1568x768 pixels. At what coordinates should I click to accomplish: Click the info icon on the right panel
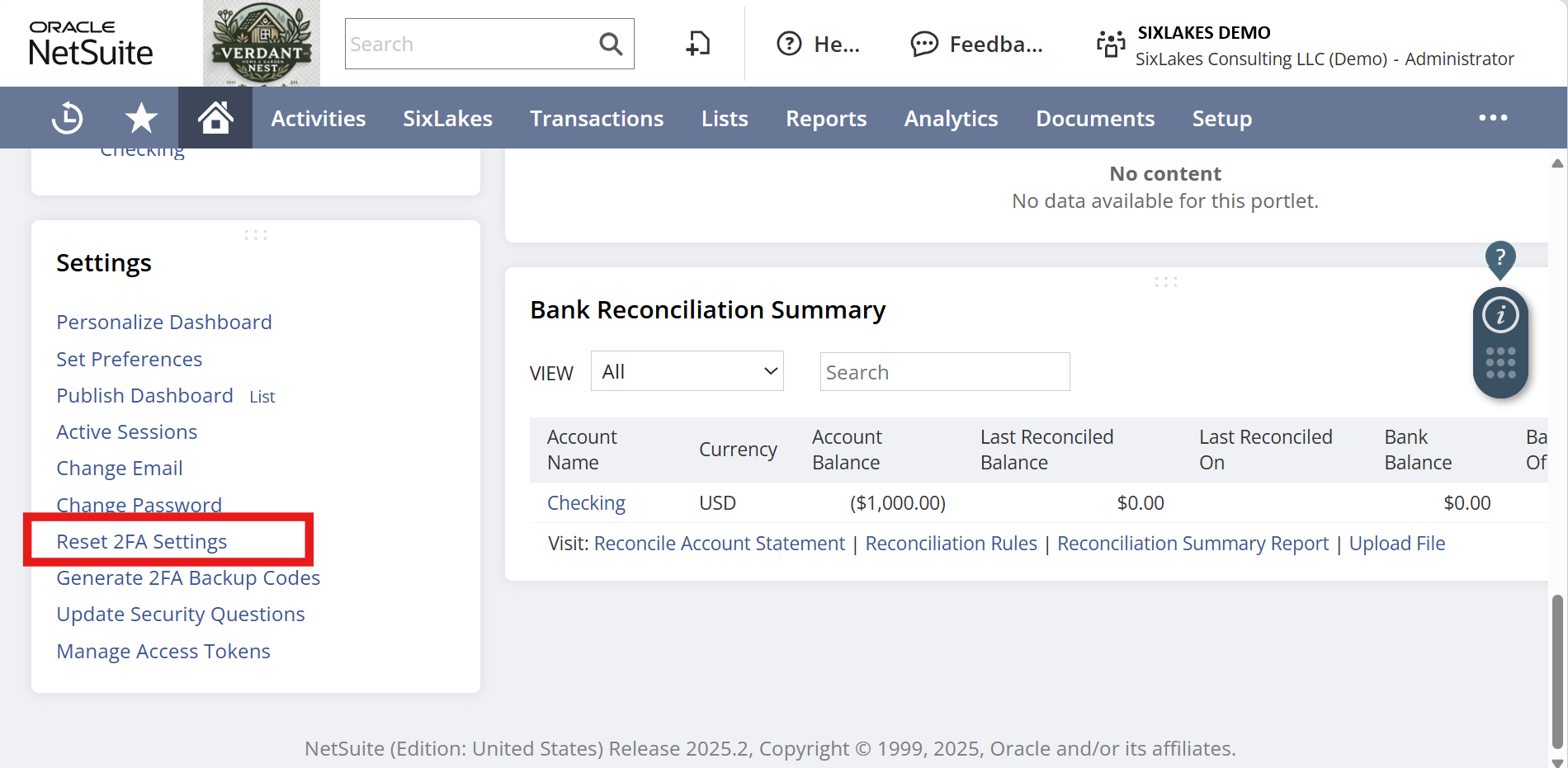click(x=1501, y=314)
